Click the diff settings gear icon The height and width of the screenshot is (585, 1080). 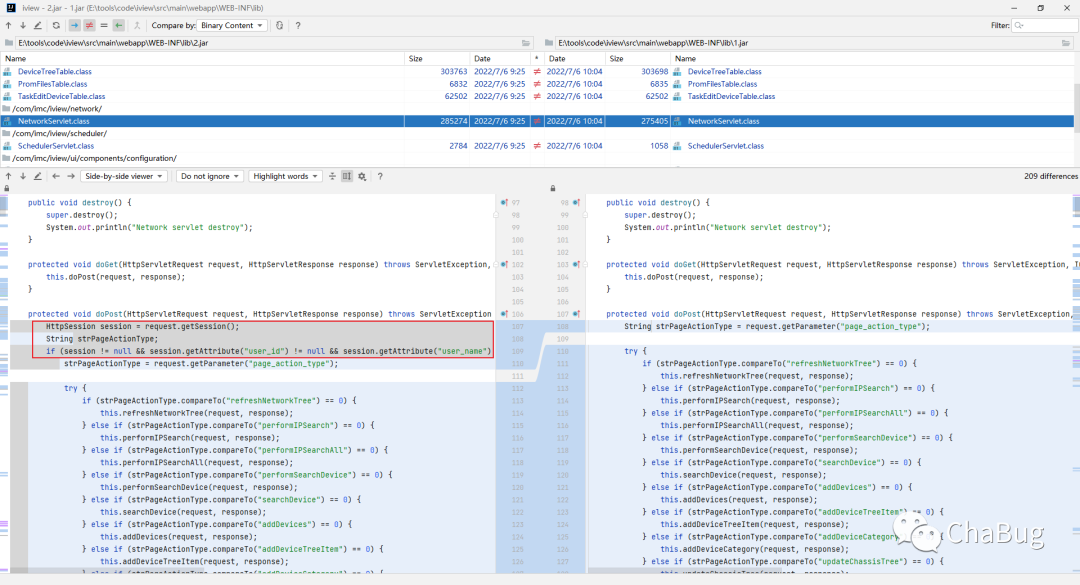point(362,176)
